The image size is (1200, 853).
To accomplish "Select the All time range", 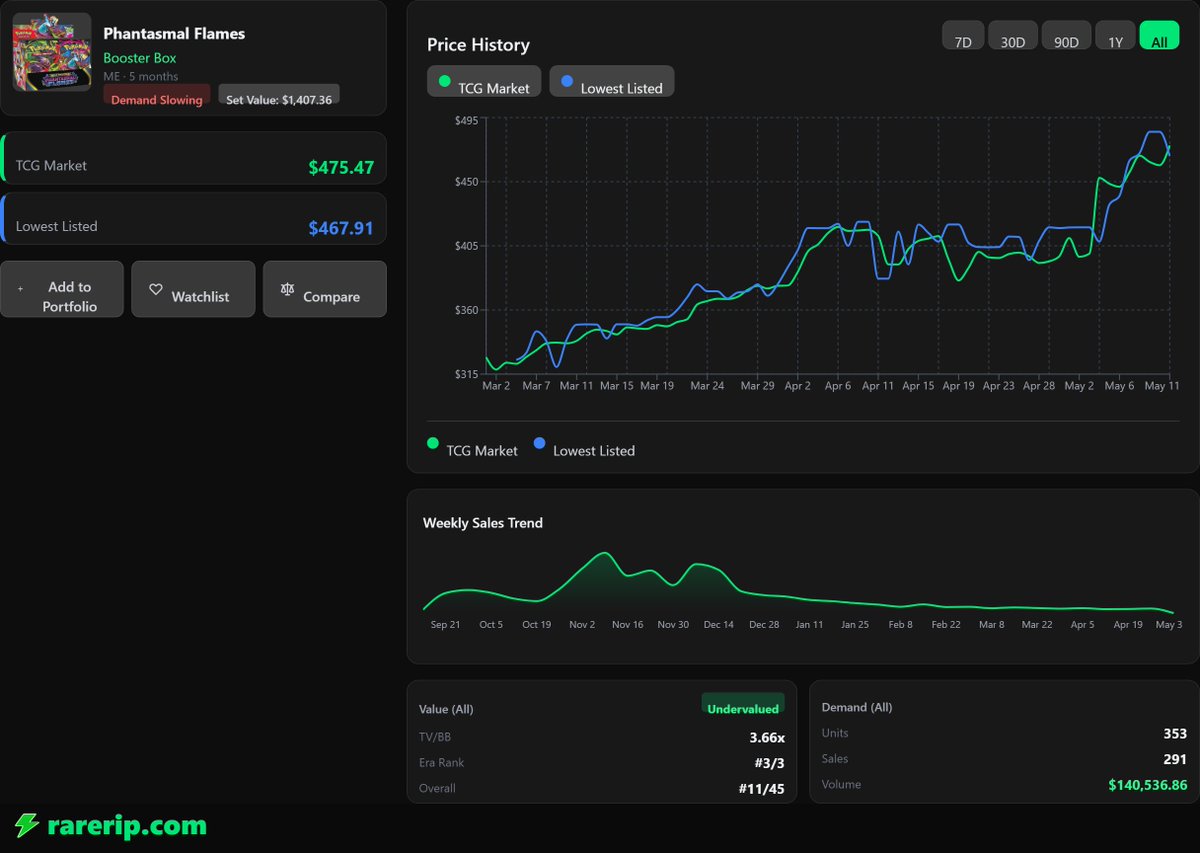I will [x=1159, y=35].
